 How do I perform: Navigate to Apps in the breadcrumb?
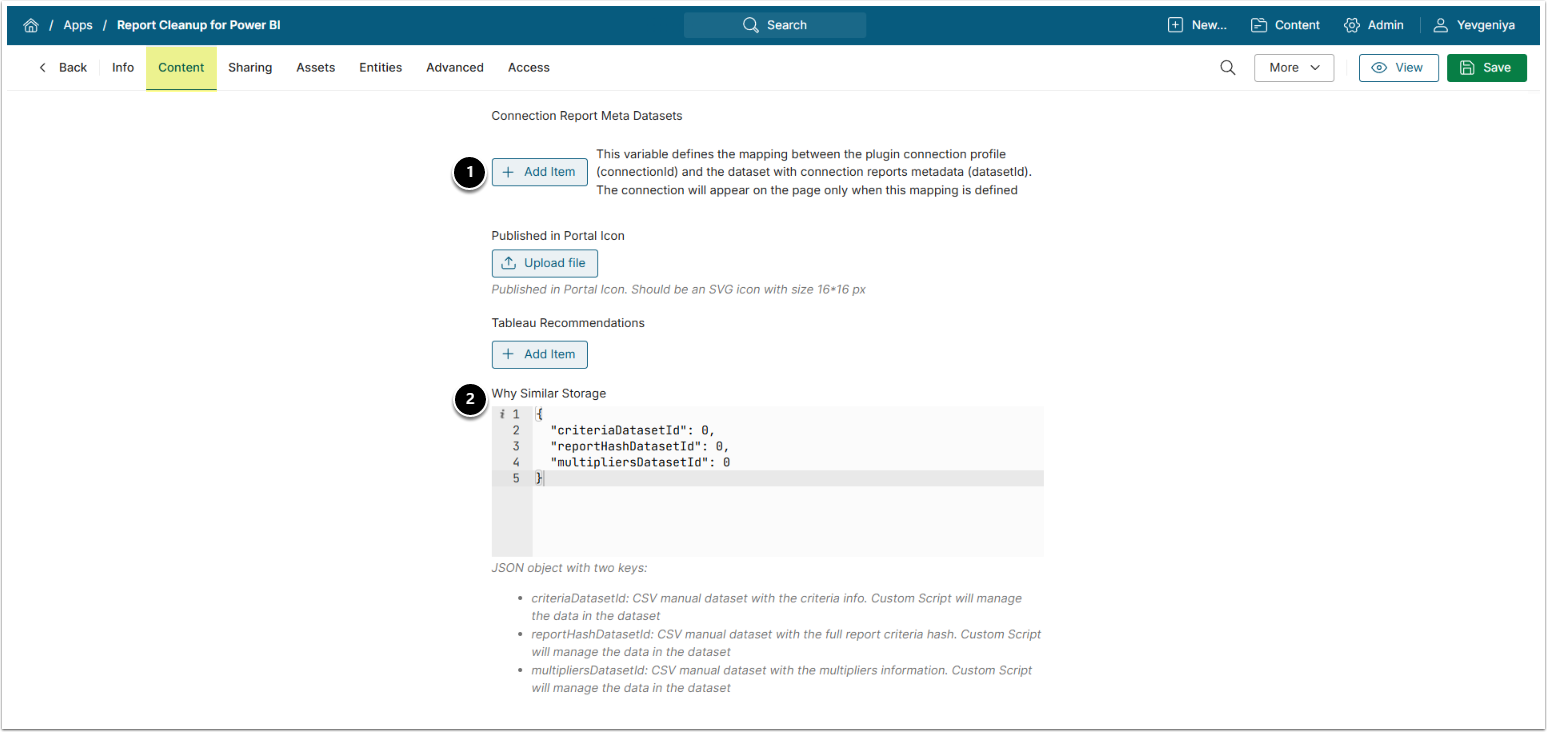coord(78,25)
